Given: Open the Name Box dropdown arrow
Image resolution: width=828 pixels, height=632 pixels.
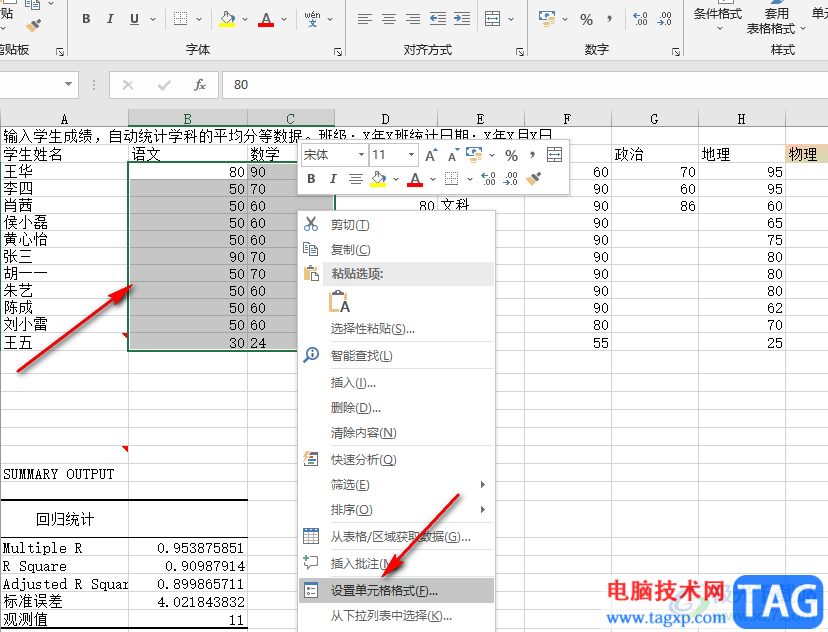Looking at the screenshot, I should [x=69, y=84].
